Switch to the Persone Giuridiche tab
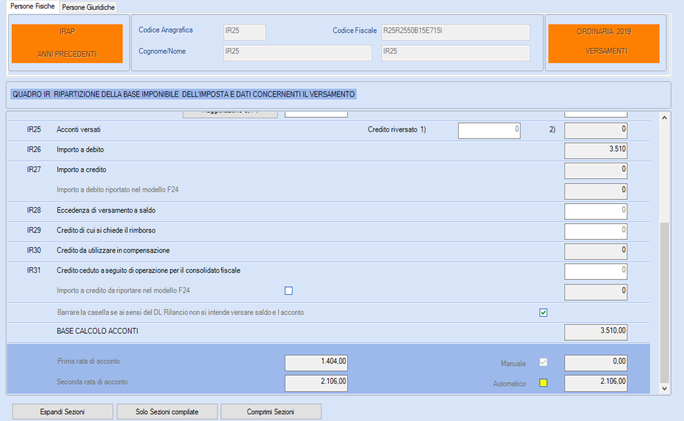This screenshot has height=421, width=684. tap(89, 7)
